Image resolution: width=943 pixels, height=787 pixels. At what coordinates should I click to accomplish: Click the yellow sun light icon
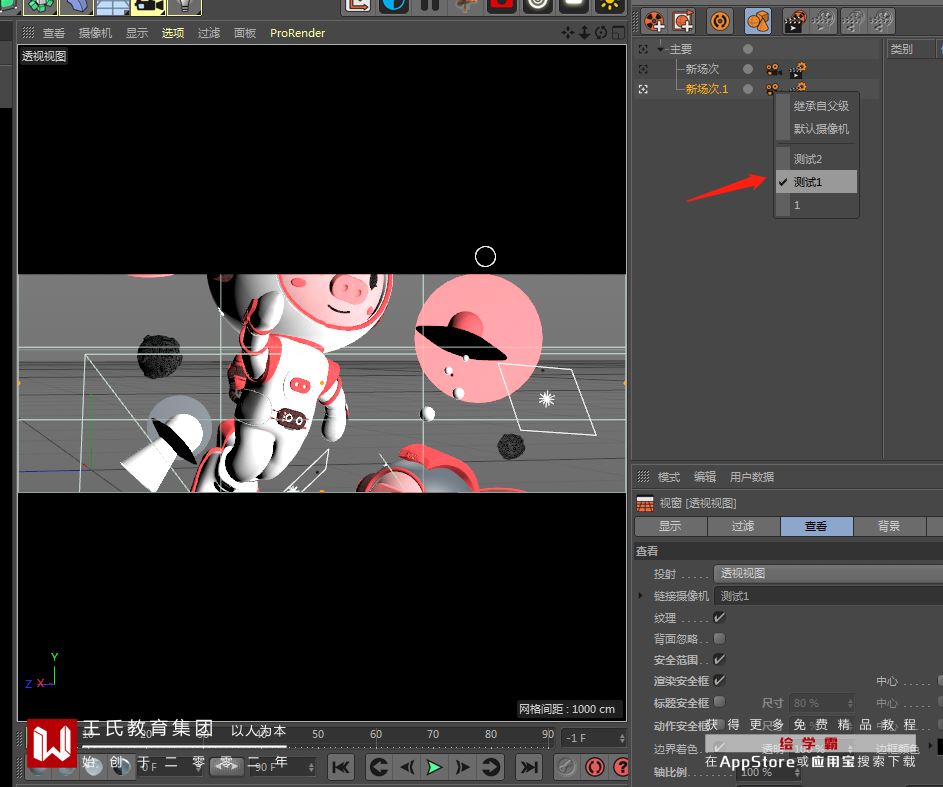(x=610, y=5)
